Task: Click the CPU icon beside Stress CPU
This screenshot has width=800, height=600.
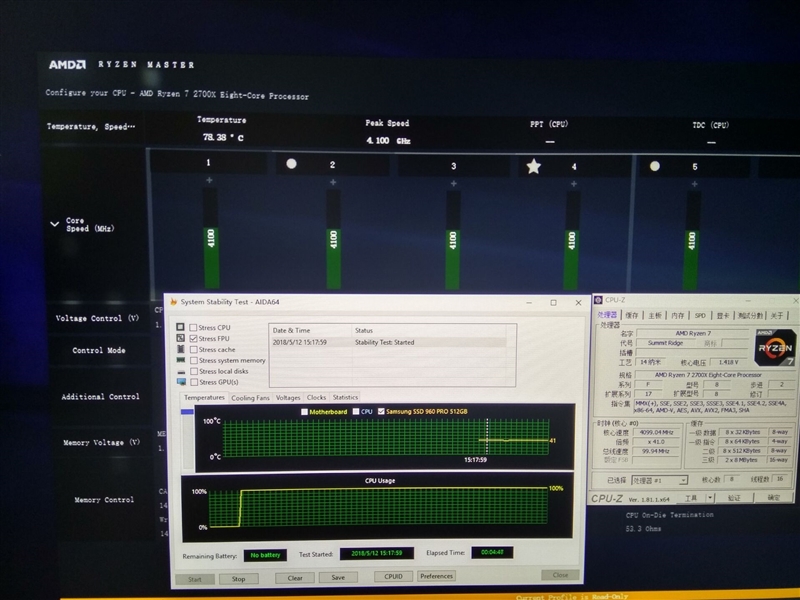Action: (180, 327)
